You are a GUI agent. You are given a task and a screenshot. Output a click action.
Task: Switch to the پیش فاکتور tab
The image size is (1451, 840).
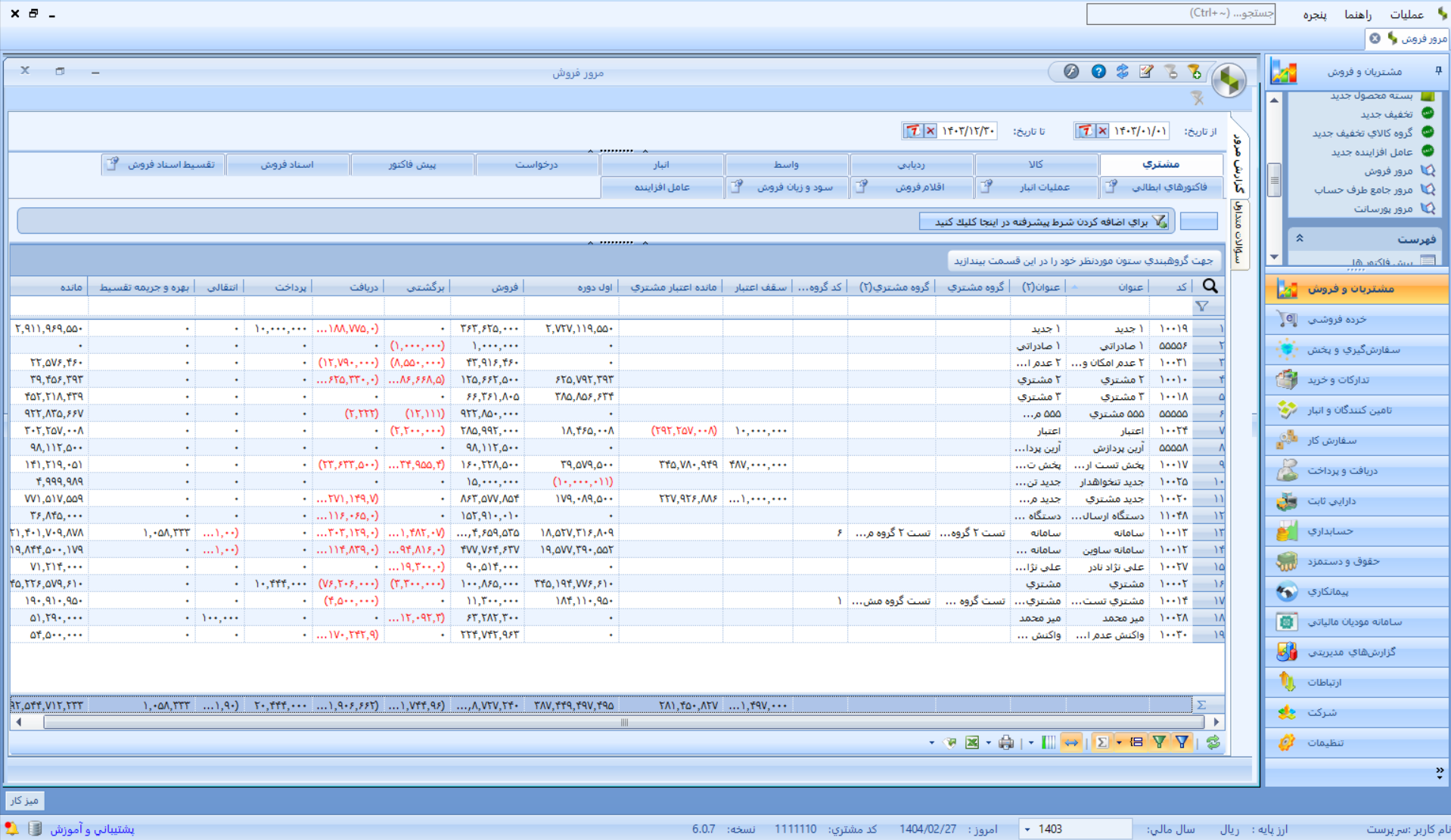(x=412, y=164)
